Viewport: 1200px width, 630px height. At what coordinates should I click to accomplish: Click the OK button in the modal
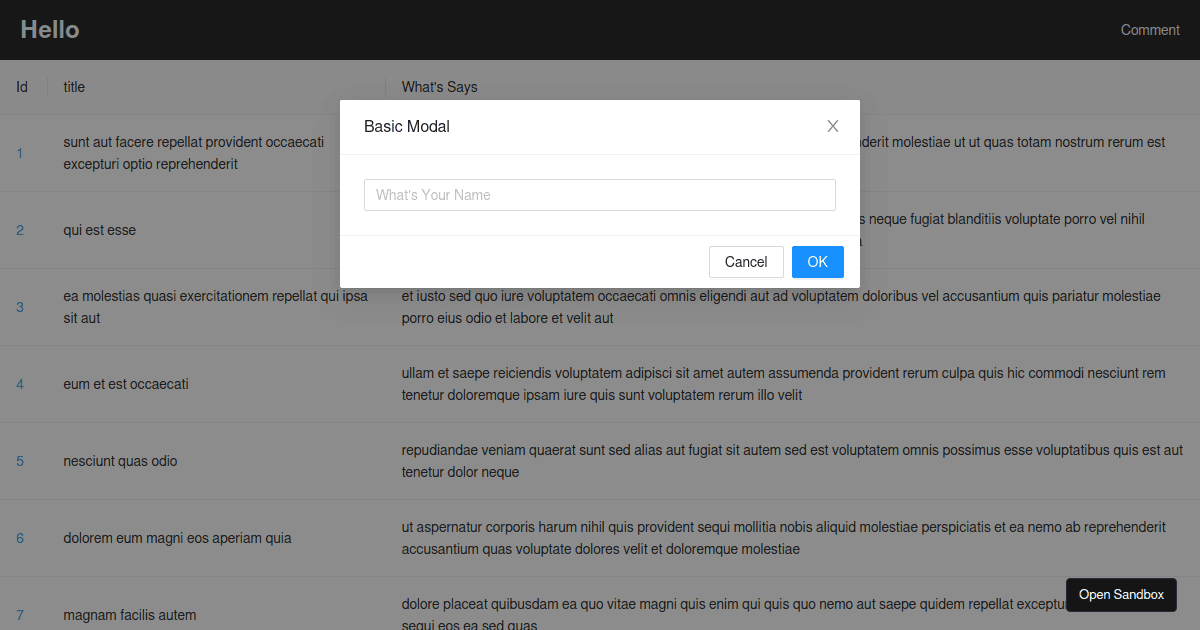pos(817,261)
